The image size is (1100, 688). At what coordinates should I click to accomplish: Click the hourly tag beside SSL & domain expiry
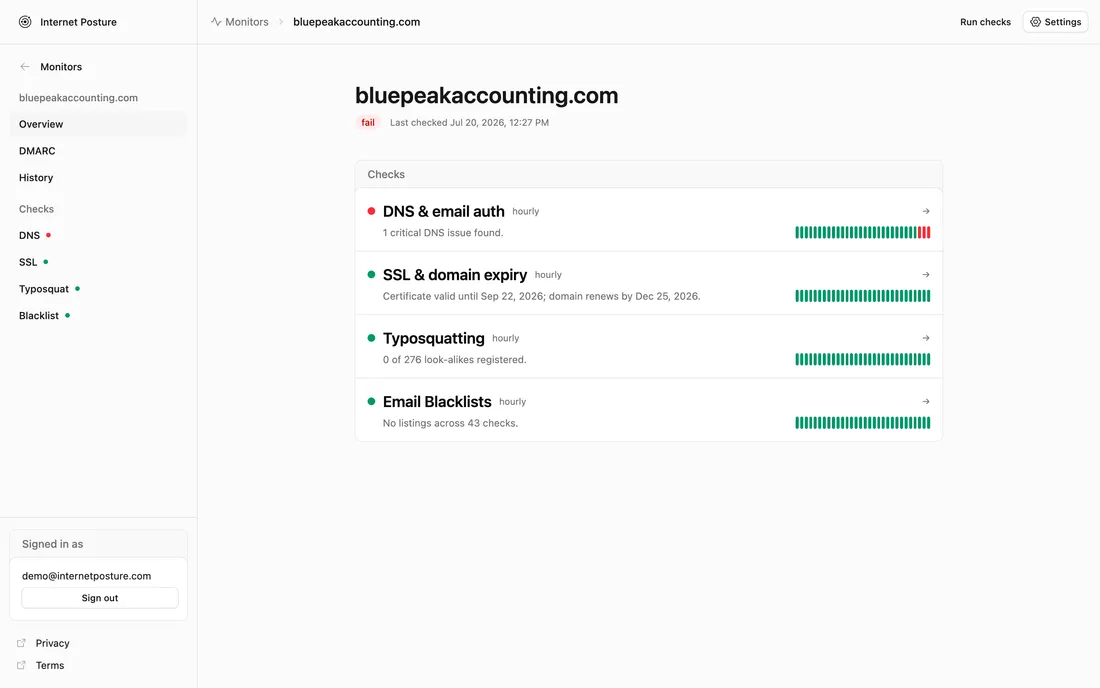tap(548, 275)
